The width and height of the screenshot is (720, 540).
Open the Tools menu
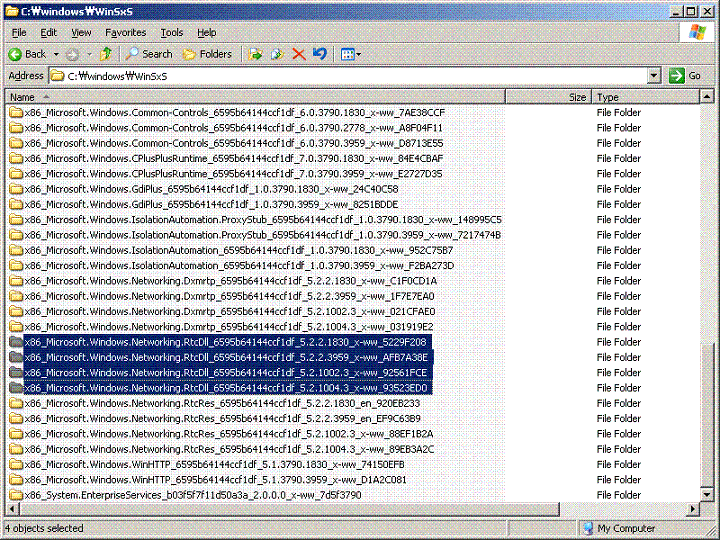[172, 33]
